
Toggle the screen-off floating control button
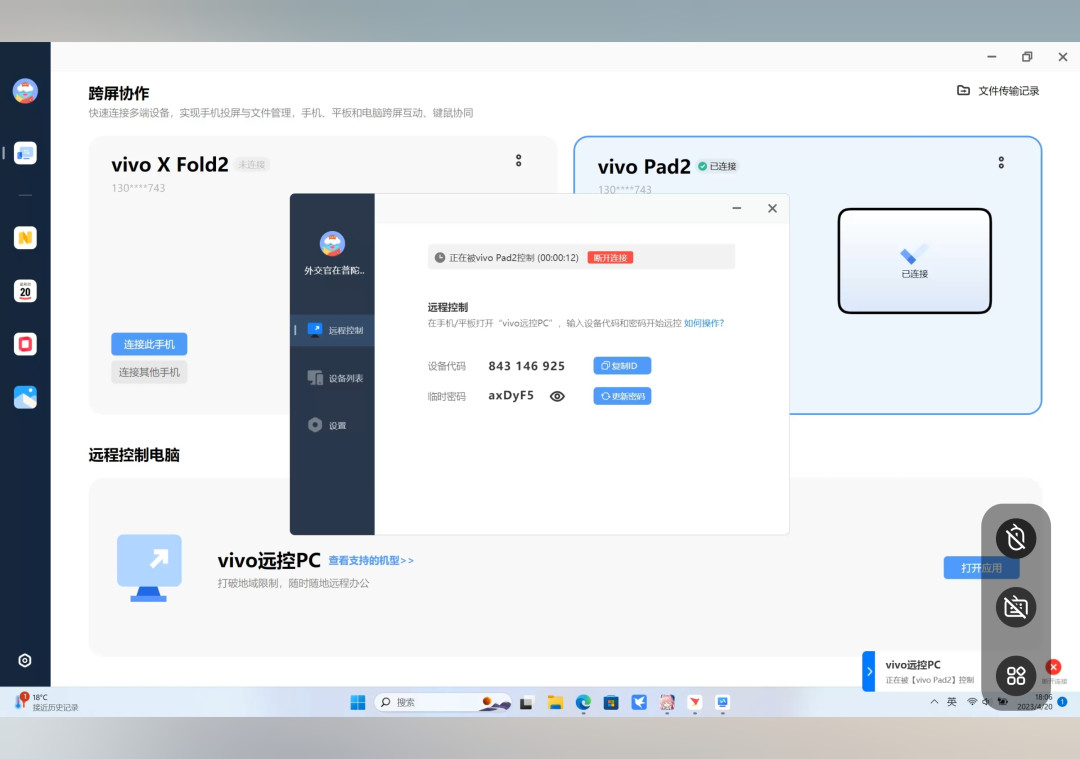1016,607
